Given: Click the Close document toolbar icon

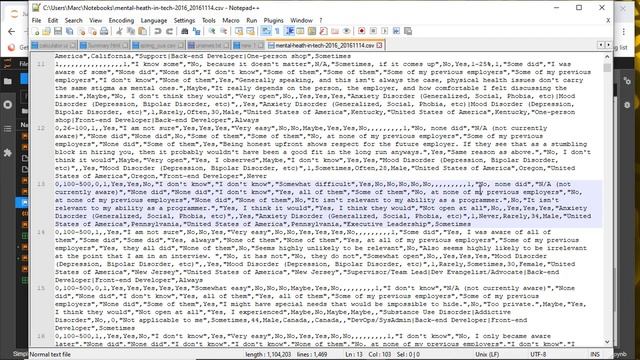Looking at the screenshot, I should pos(81,31).
